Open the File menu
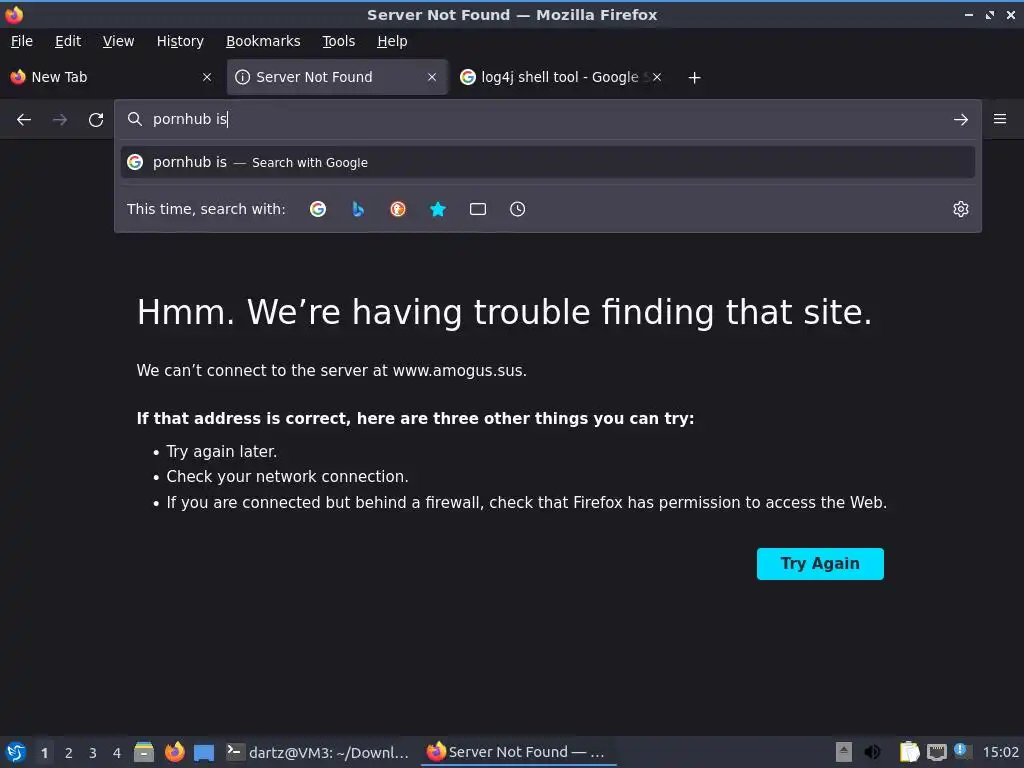This screenshot has width=1024, height=768. tap(22, 41)
